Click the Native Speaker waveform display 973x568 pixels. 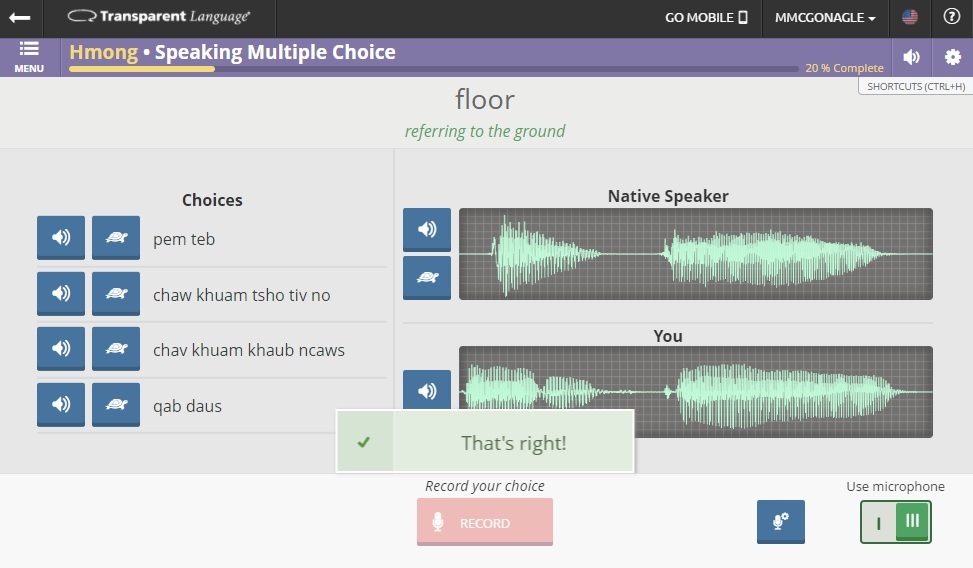696,254
